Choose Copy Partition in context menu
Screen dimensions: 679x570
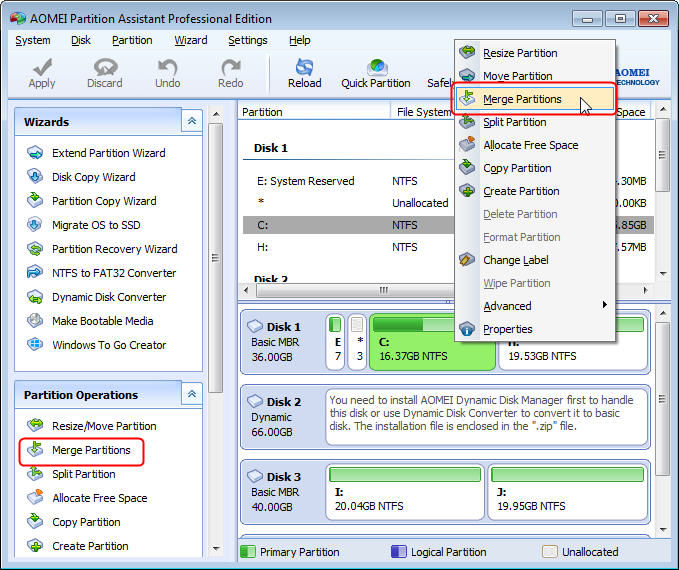point(535,168)
